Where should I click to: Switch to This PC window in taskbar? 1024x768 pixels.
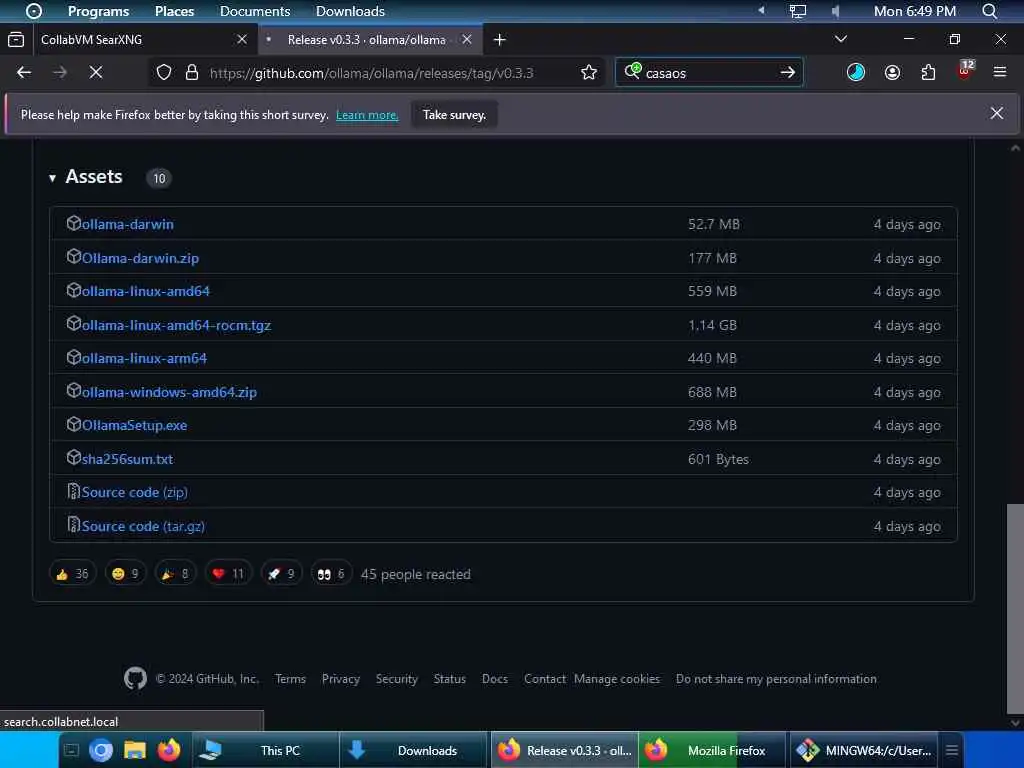tap(265, 750)
